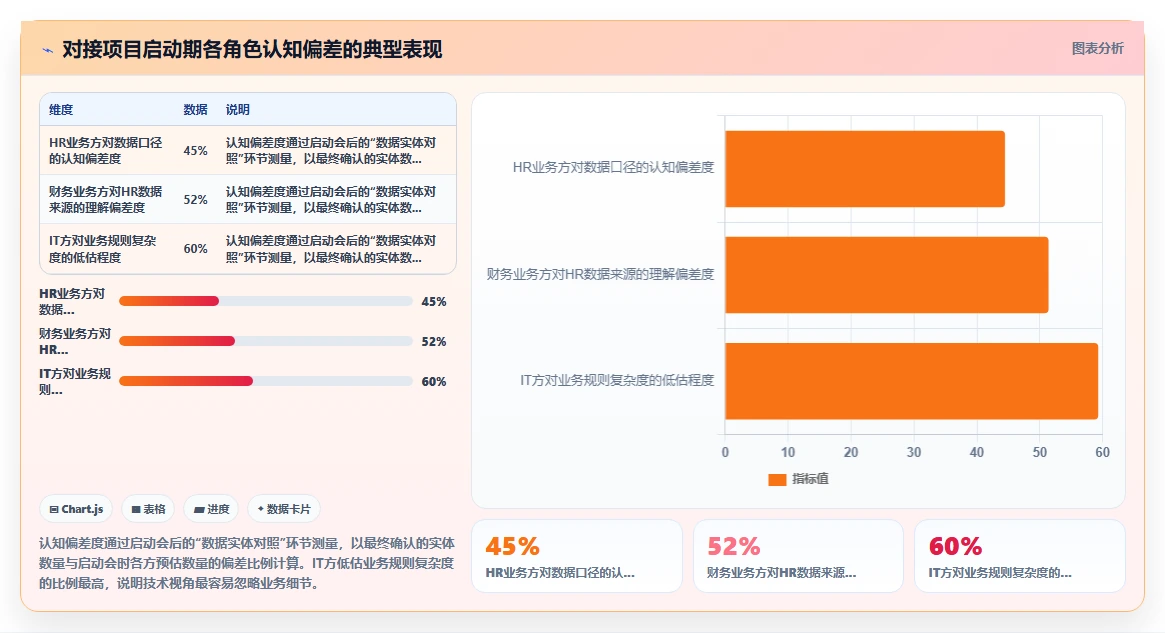Click the 45% value in the table
The width and height of the screenshot is (1165, 633).
[x=195, y=151]
